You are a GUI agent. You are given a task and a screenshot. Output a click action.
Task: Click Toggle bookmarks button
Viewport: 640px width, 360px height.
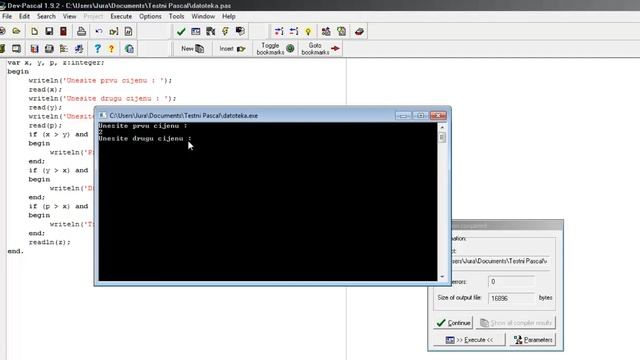click(x=276, y=49)
